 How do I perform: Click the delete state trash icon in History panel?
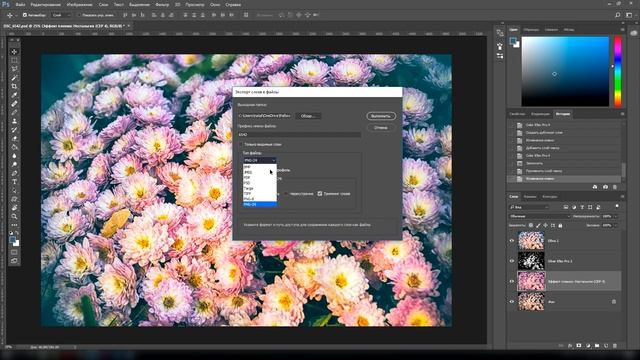615,187
